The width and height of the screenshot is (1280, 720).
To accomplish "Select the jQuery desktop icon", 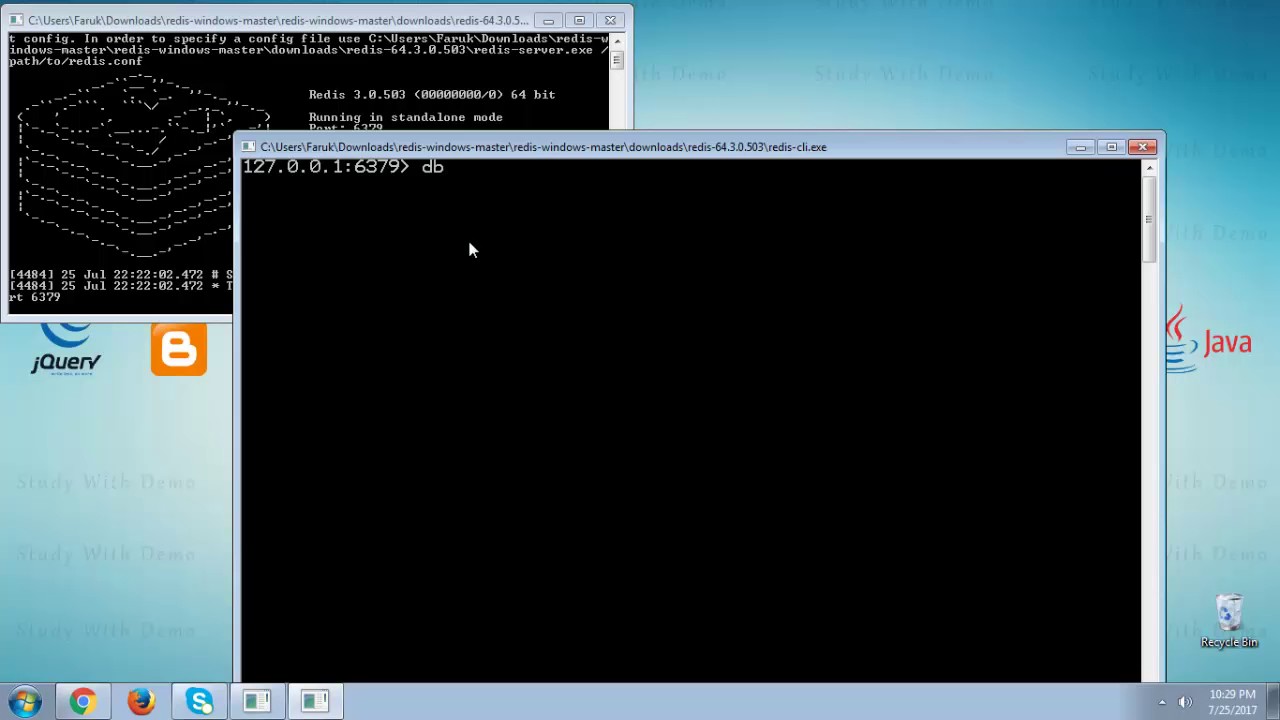I will [x=66, y=348].
